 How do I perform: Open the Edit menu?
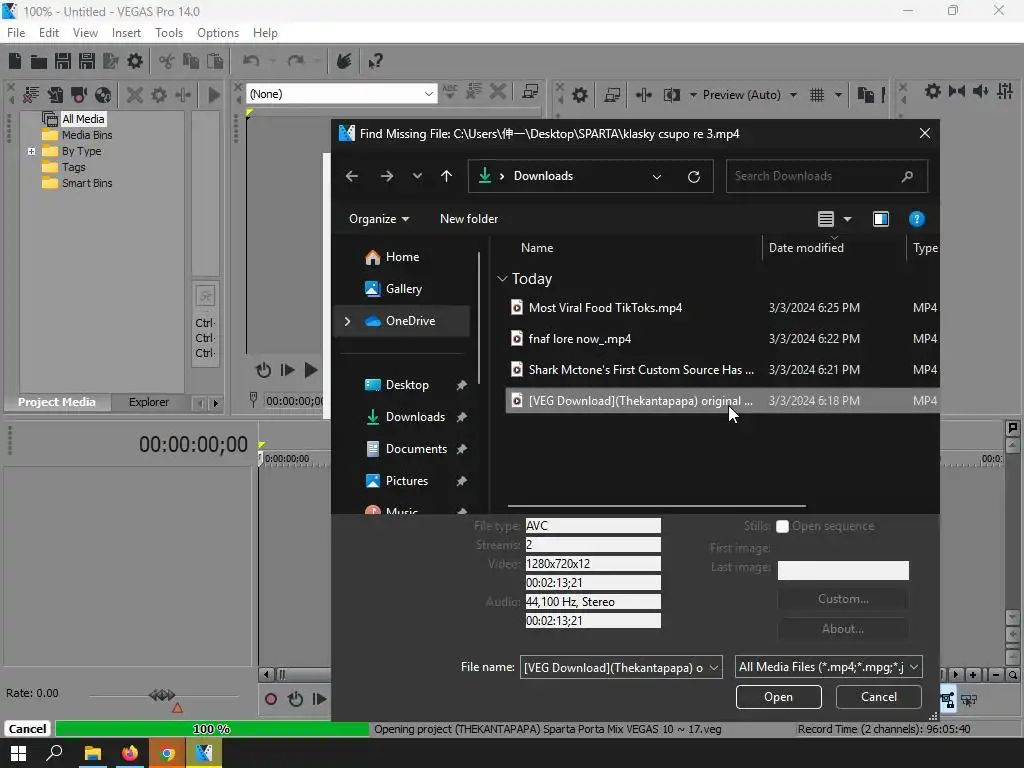[x=49, y=33]
